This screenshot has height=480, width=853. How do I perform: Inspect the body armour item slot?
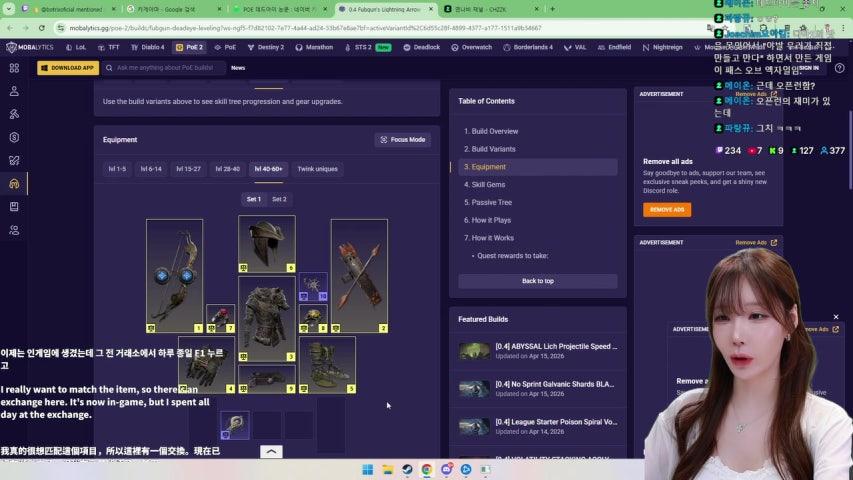point(267,318)
